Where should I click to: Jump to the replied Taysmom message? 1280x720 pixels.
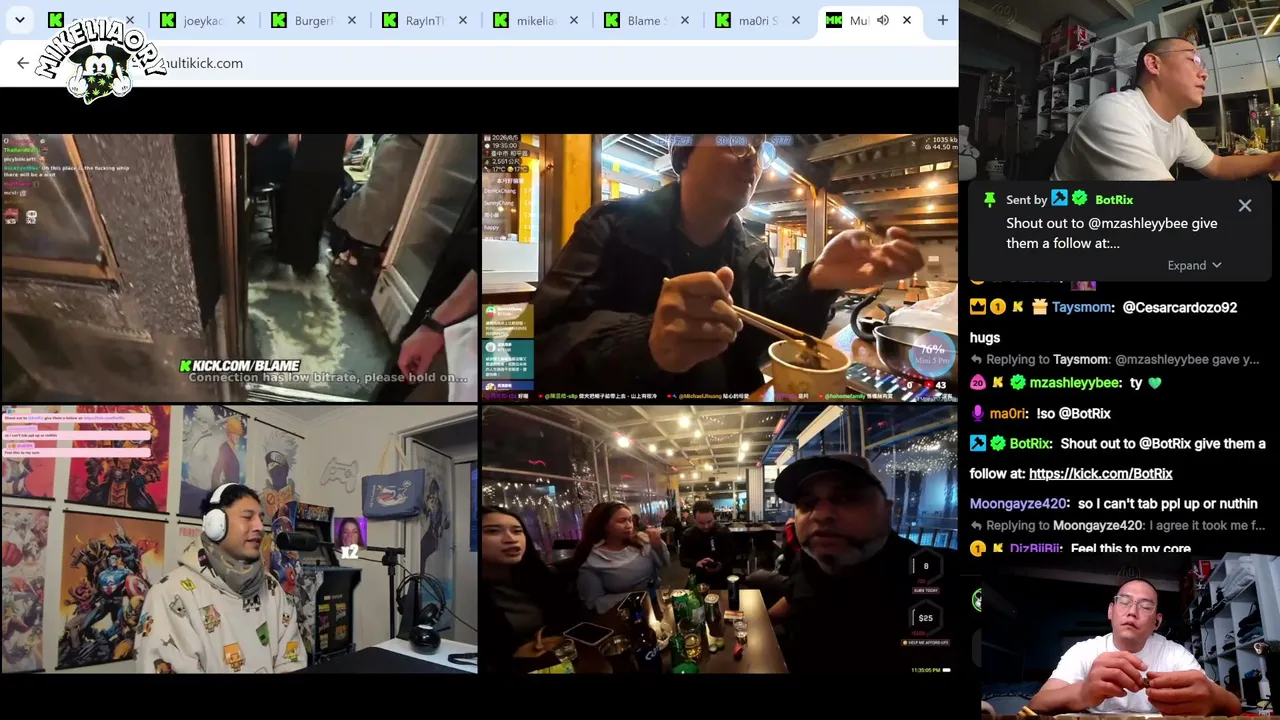coord(1125,359)
